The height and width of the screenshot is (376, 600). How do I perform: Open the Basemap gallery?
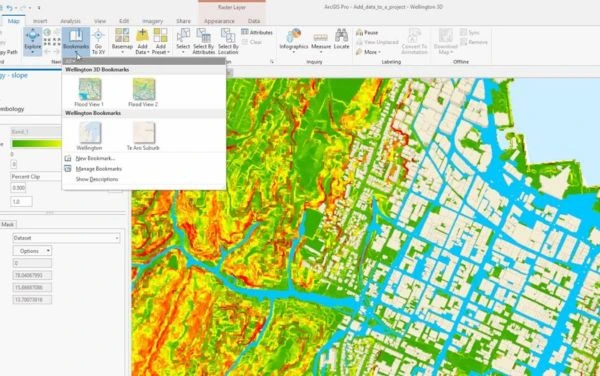click(122, 41)
